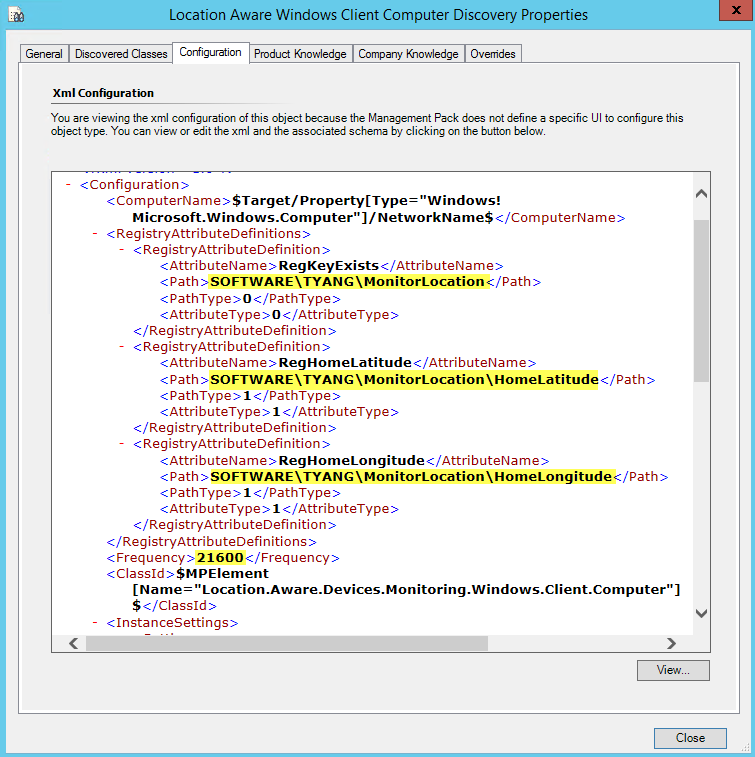Click the vertical scrollbar up arrow

coord(701,194)
